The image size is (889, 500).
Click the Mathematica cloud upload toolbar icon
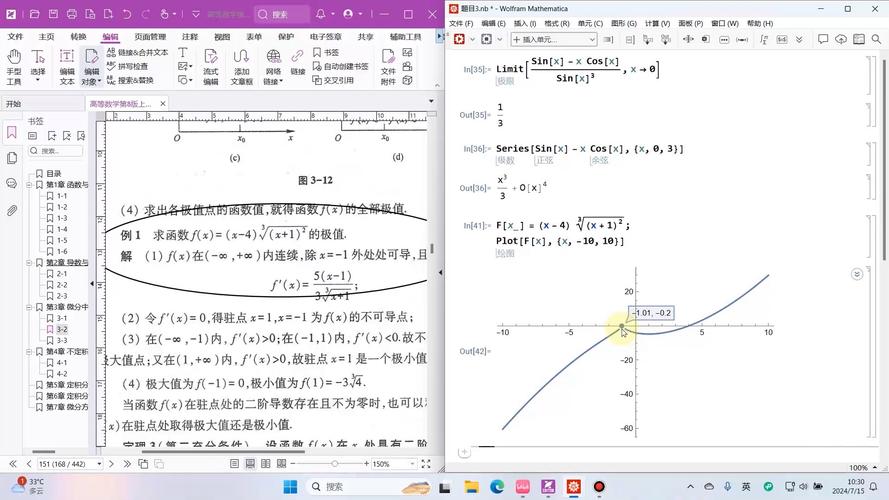[841, 39]
